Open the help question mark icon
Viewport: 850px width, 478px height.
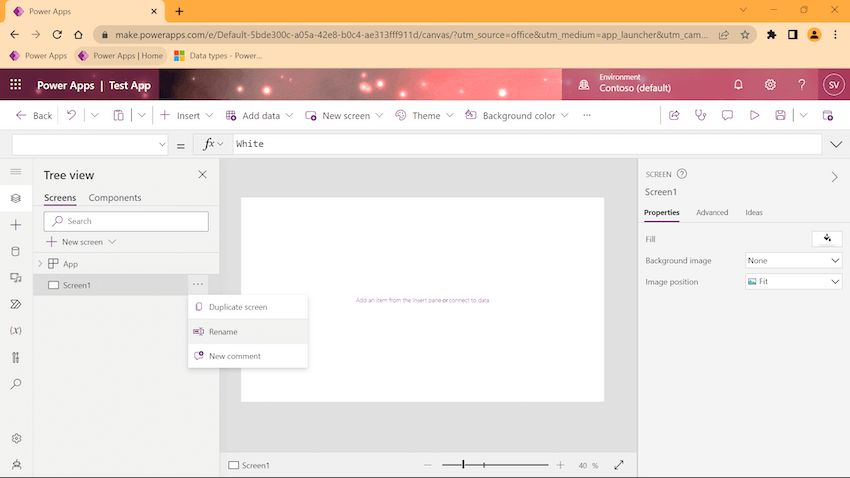801,85
